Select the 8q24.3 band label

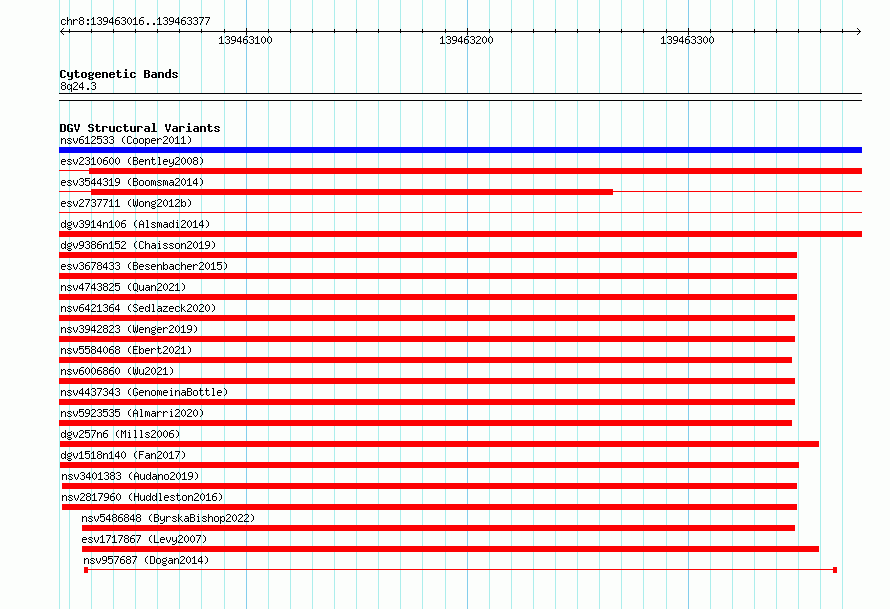click(78, 86)
